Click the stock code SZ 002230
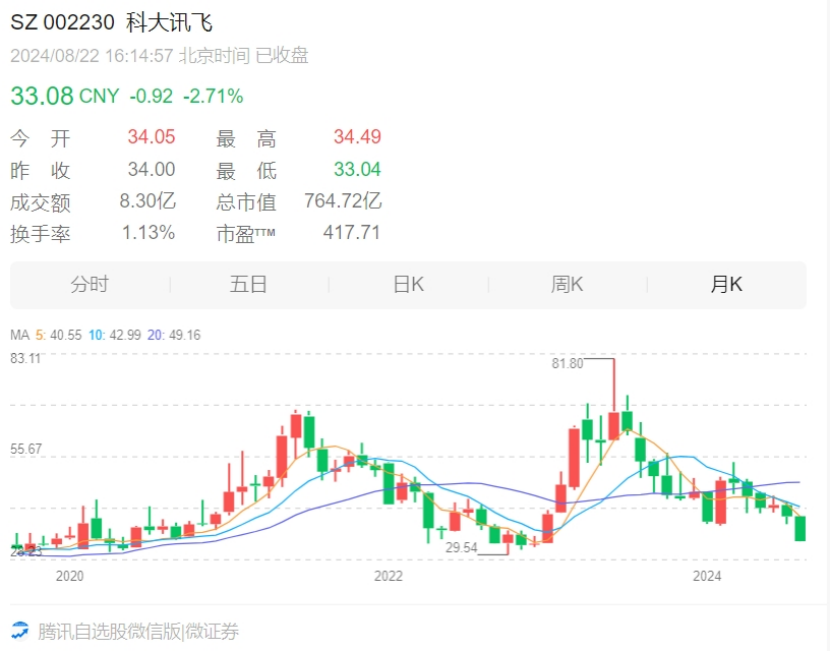This screenshot has width=831, height=652. pyautogui.click(x=62, y=23)
